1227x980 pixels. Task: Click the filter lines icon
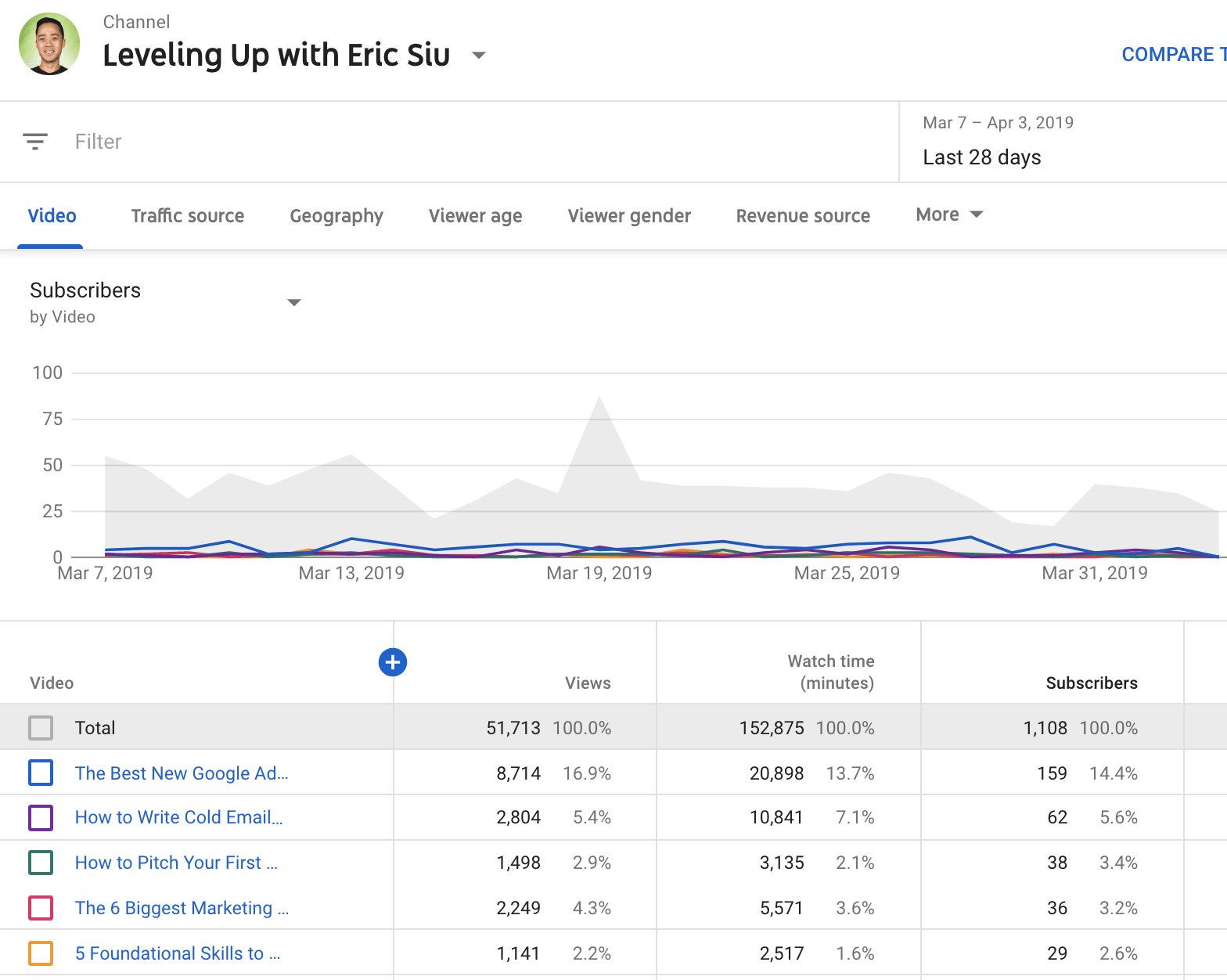tap(35, 142)
